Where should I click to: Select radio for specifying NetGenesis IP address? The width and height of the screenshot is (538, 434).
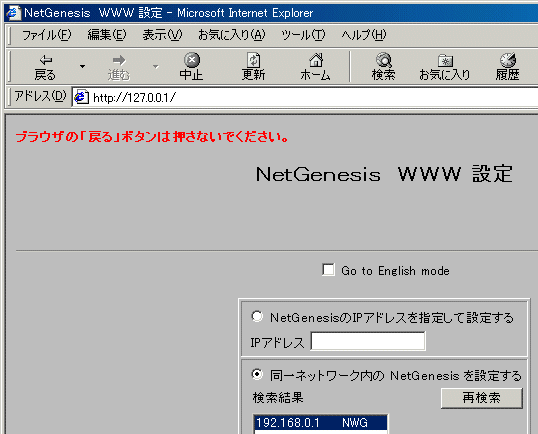tap(257, 316)
